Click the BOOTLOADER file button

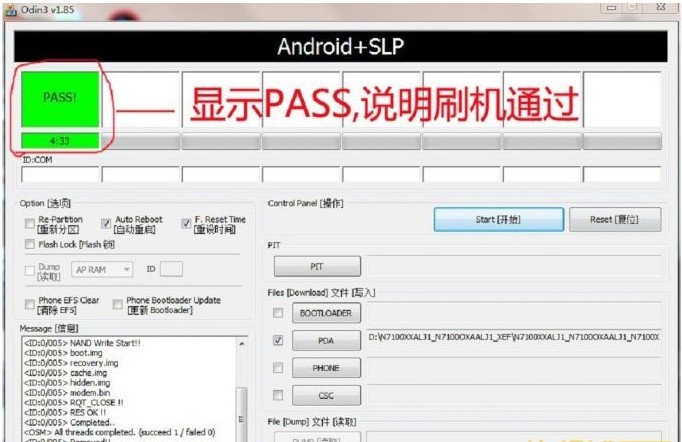(x=326, y=313)
